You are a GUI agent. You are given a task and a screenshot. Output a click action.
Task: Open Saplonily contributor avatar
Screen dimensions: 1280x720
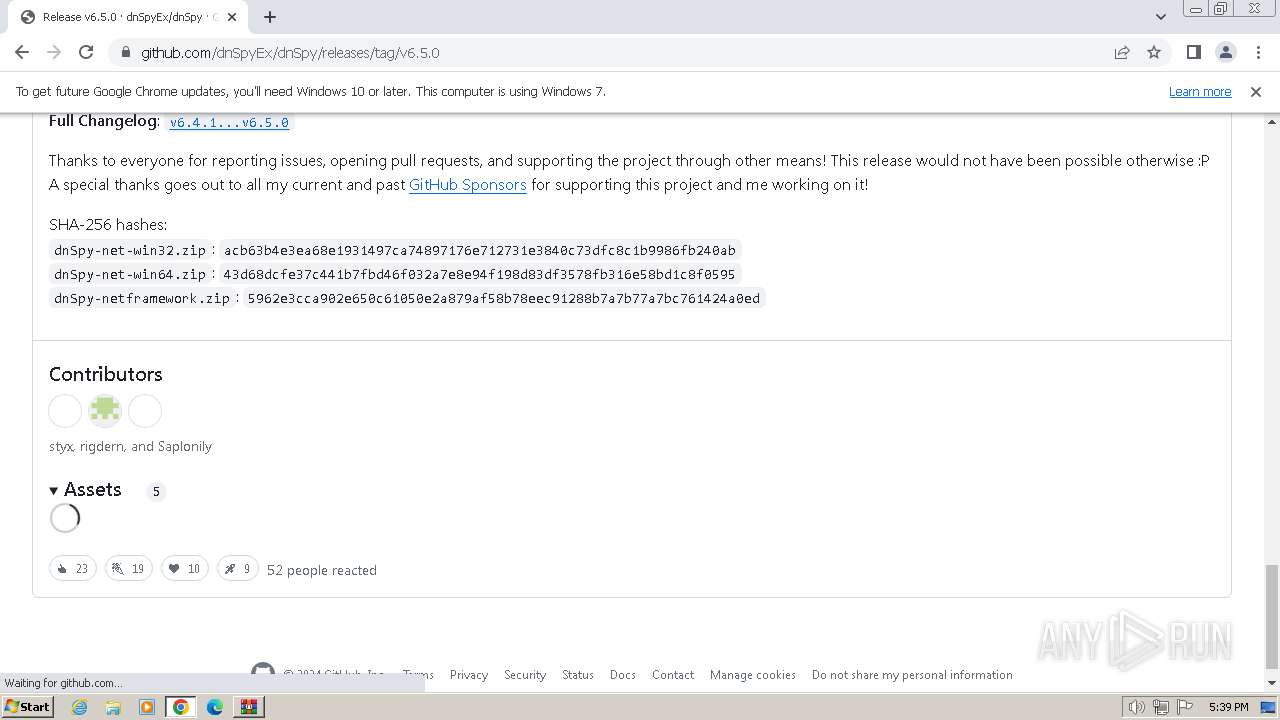click(145, 411)
